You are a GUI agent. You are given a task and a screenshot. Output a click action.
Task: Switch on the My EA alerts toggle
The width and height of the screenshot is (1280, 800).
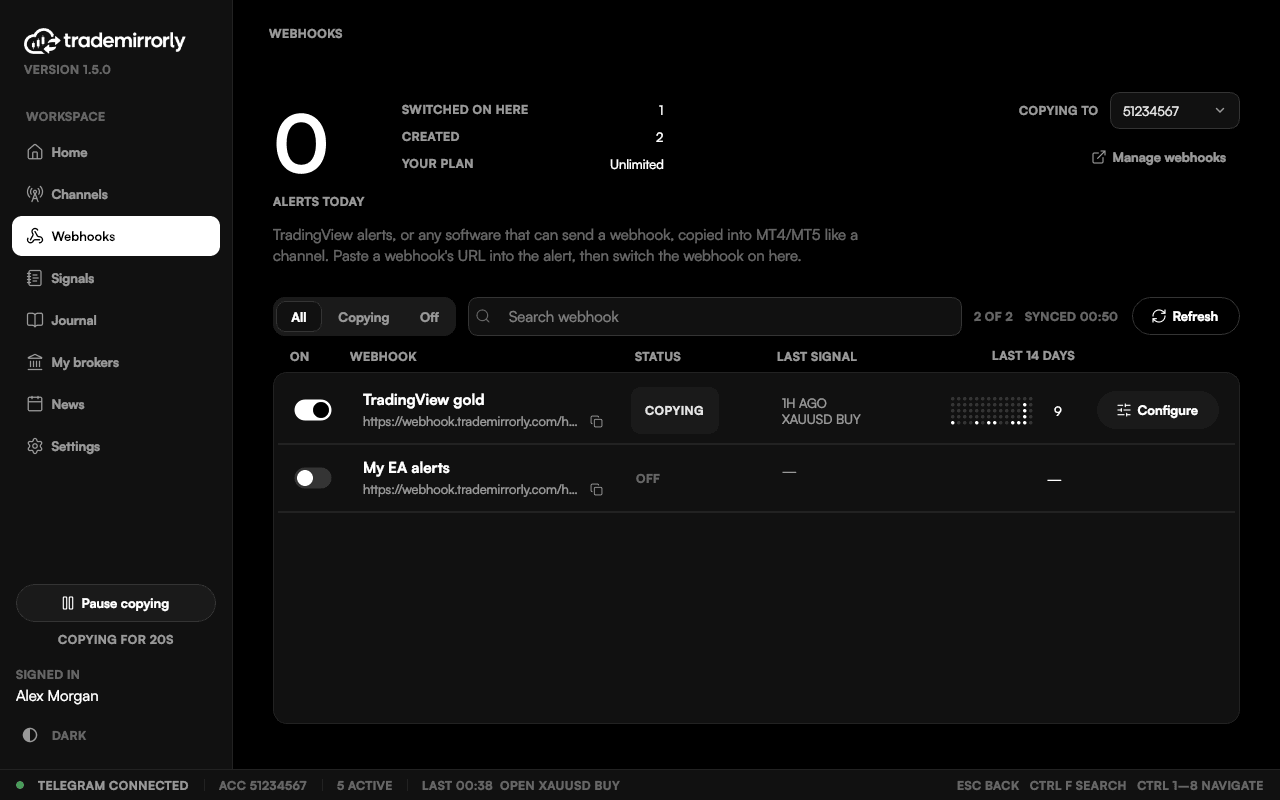313,478
